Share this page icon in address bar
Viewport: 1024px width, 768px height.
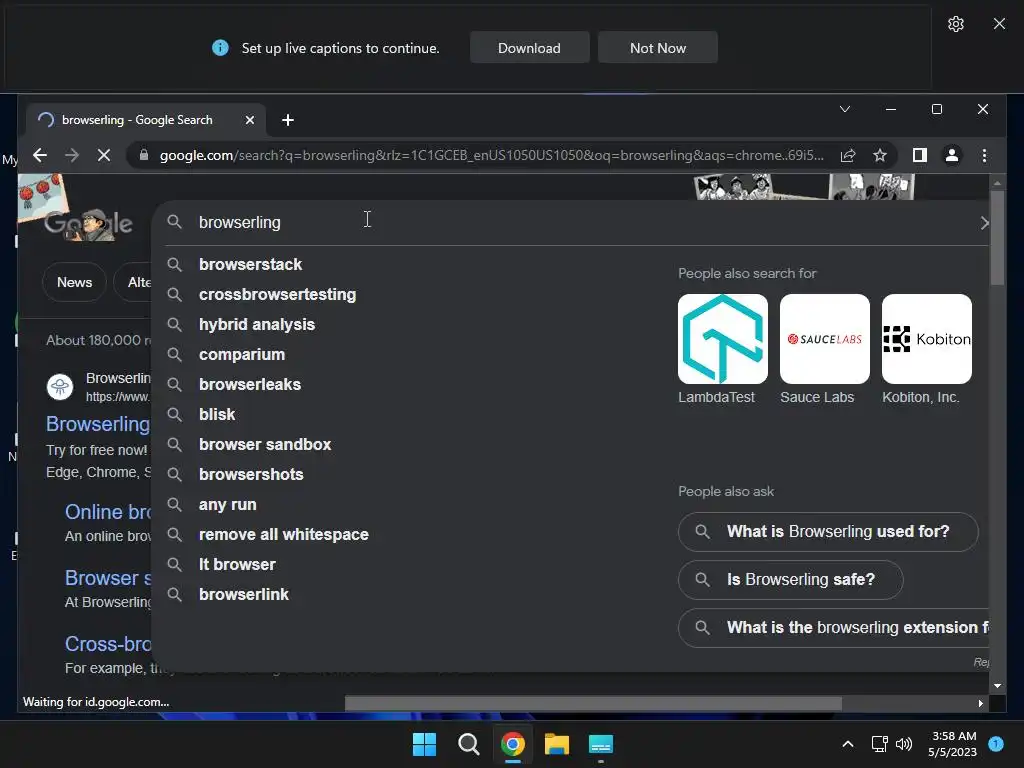click(848, 155)
